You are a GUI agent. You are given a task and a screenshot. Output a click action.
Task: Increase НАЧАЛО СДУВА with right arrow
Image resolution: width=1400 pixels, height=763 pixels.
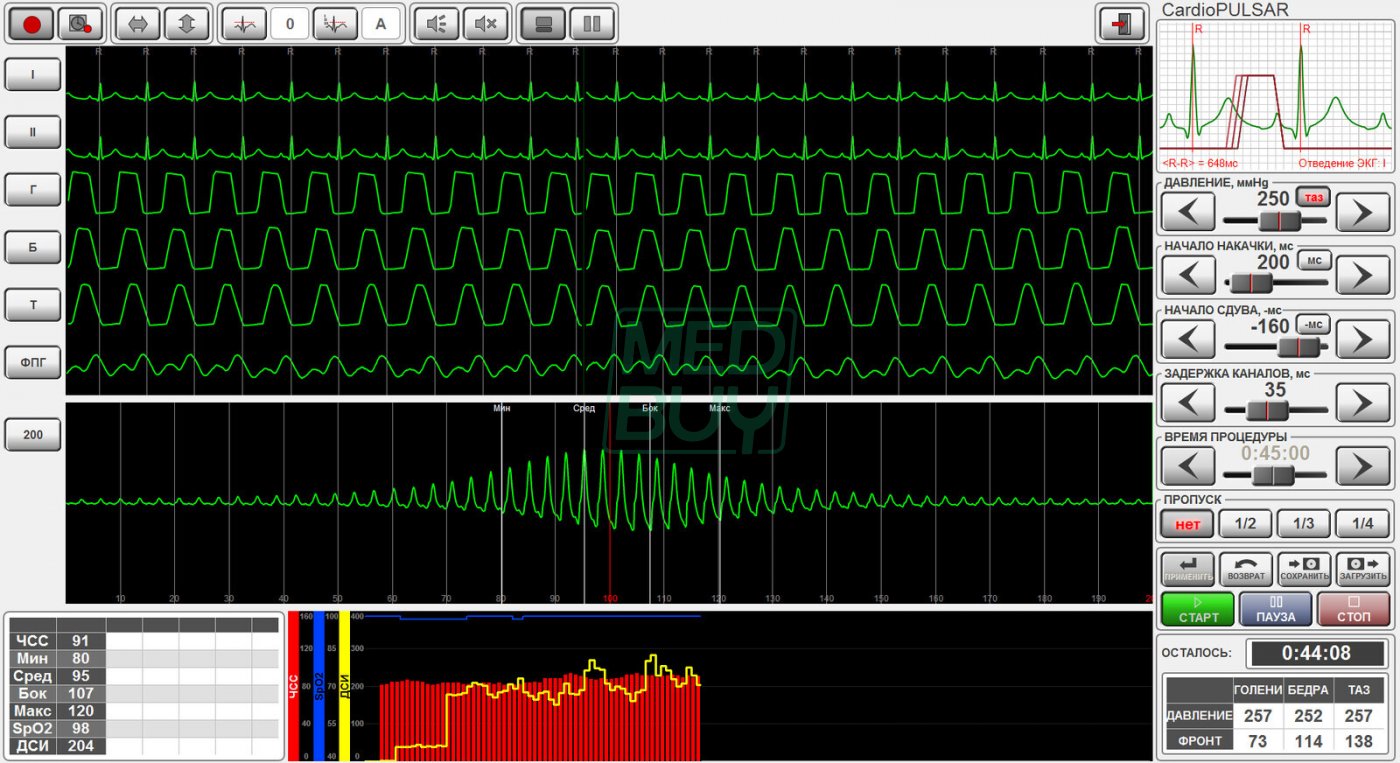pyautogui.click(x=1364, y=339)
